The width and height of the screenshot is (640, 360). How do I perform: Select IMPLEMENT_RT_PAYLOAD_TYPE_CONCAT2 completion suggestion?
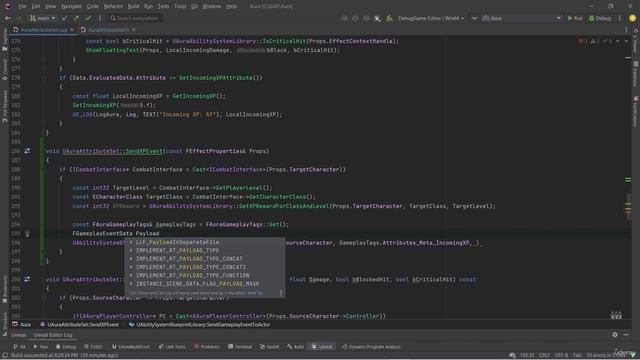point(204,267)
